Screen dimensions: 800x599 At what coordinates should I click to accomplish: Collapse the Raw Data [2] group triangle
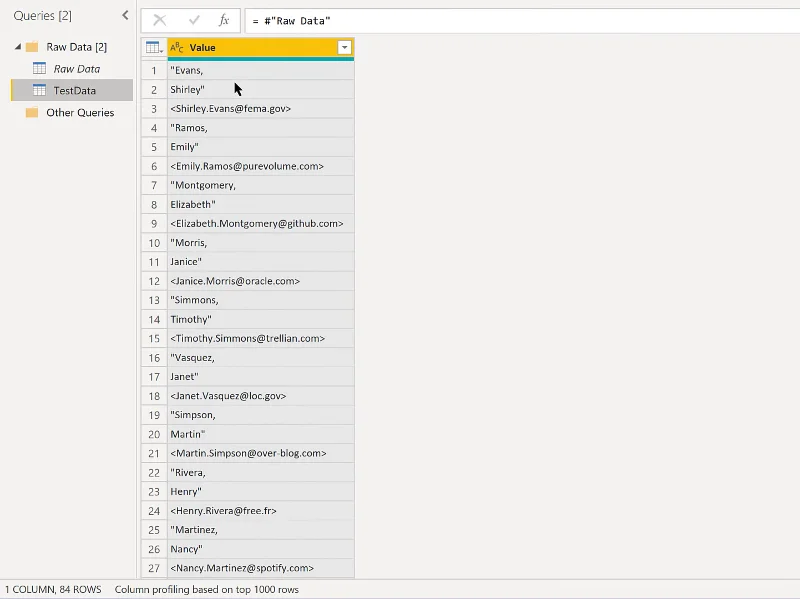[x=18, y=47]
